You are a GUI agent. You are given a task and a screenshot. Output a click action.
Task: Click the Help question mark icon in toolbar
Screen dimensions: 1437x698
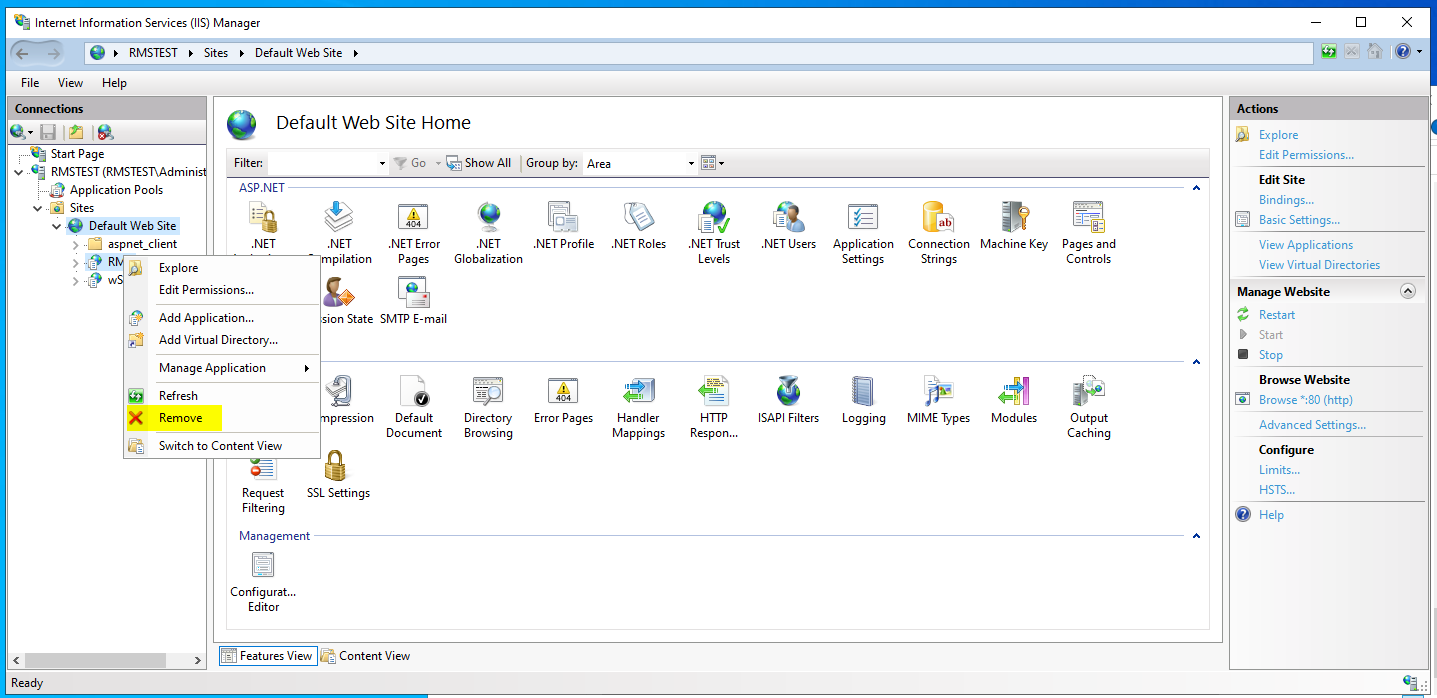pos(1402,51)
